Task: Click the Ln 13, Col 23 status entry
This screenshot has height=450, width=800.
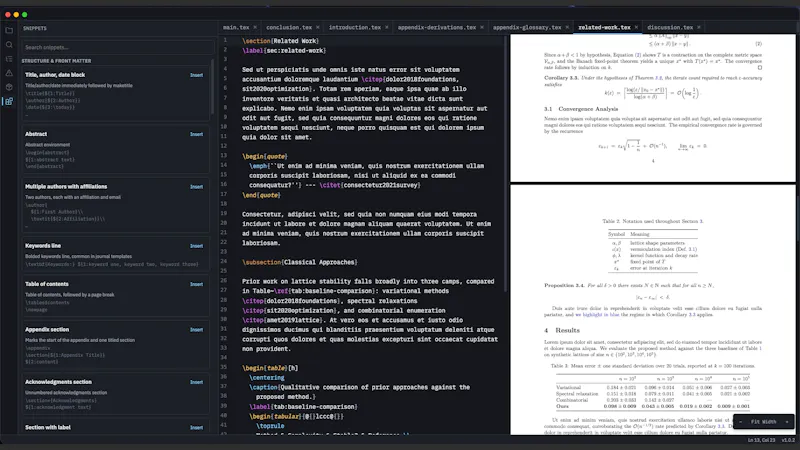Action: (x=761, y=440)
